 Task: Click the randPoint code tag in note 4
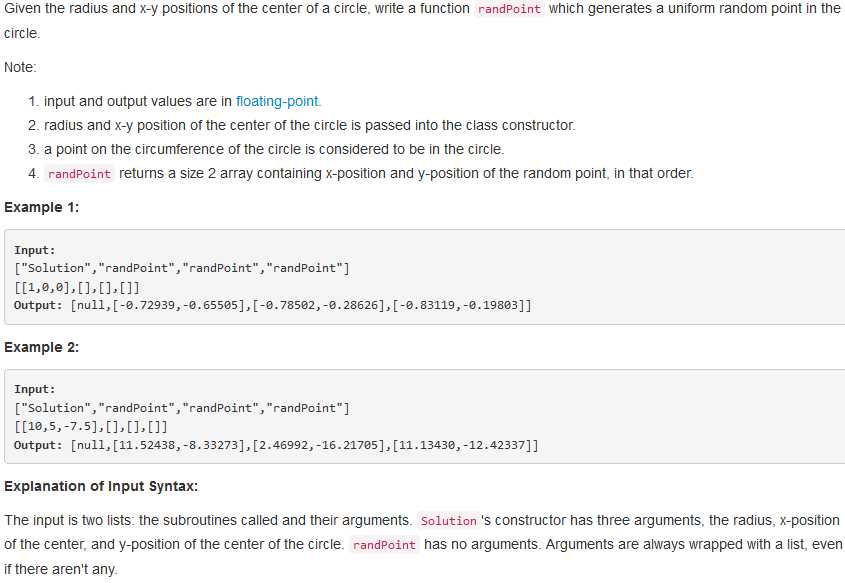coord(79,174)
